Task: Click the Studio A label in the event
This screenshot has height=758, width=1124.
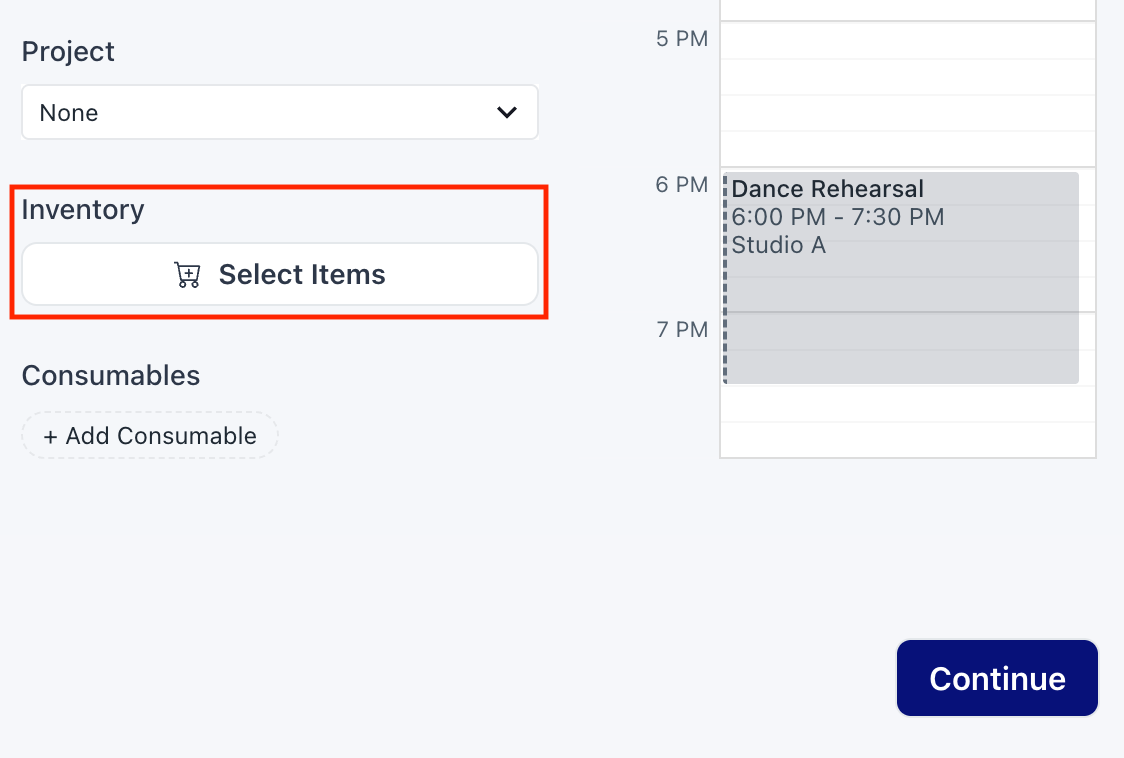Action: (x=778, y=245)
